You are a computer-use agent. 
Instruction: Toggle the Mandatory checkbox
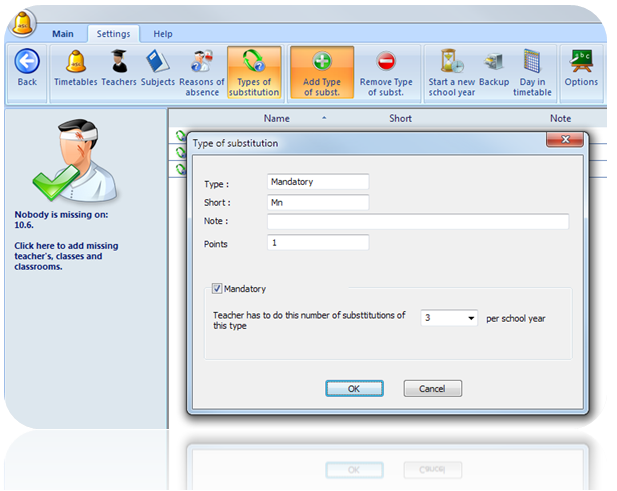click(x=217, y=289)
